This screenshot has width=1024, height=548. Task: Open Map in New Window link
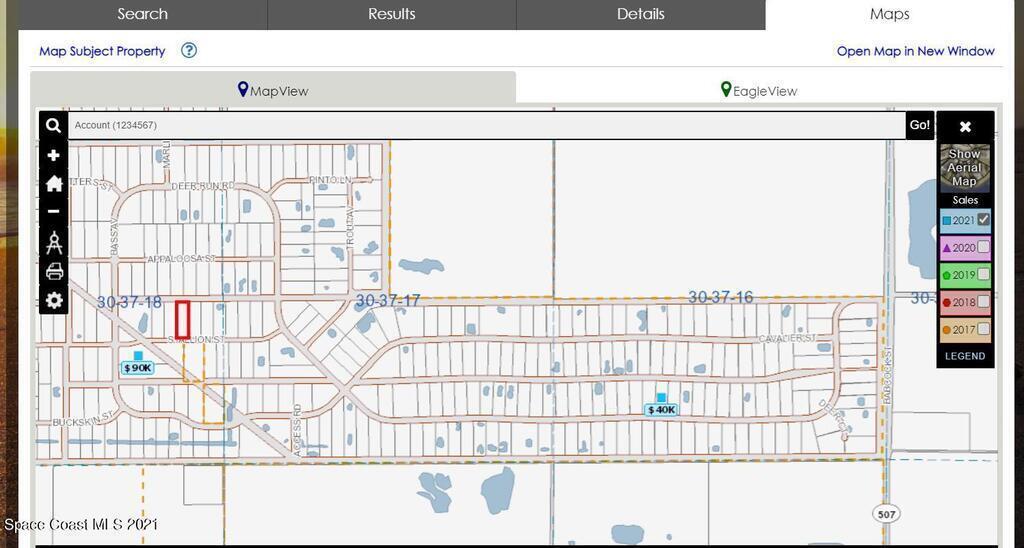915,51
